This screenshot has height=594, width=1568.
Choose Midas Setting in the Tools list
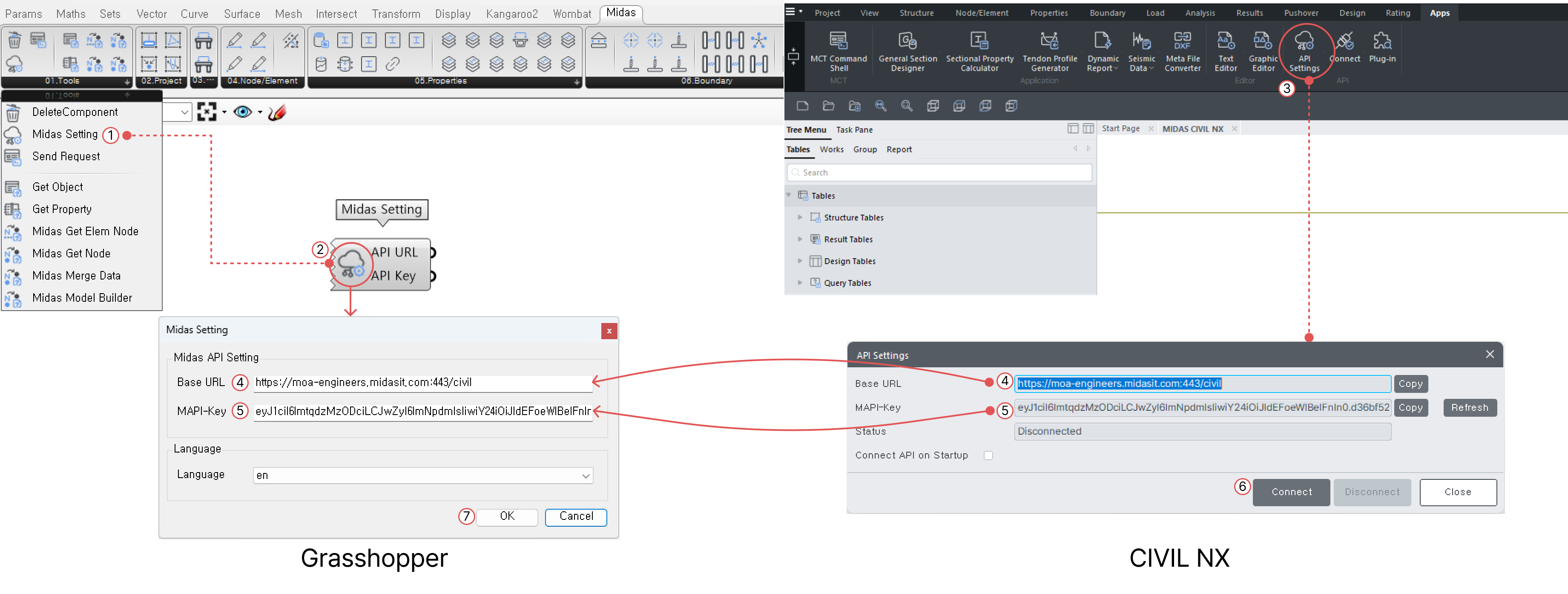[65, 134]
